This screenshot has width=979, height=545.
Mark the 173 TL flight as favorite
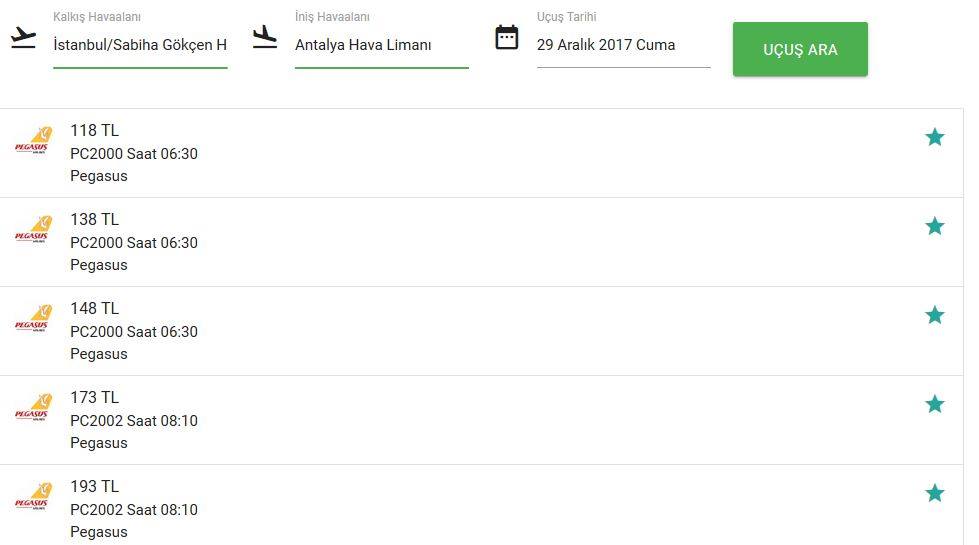tap(934, 404)
